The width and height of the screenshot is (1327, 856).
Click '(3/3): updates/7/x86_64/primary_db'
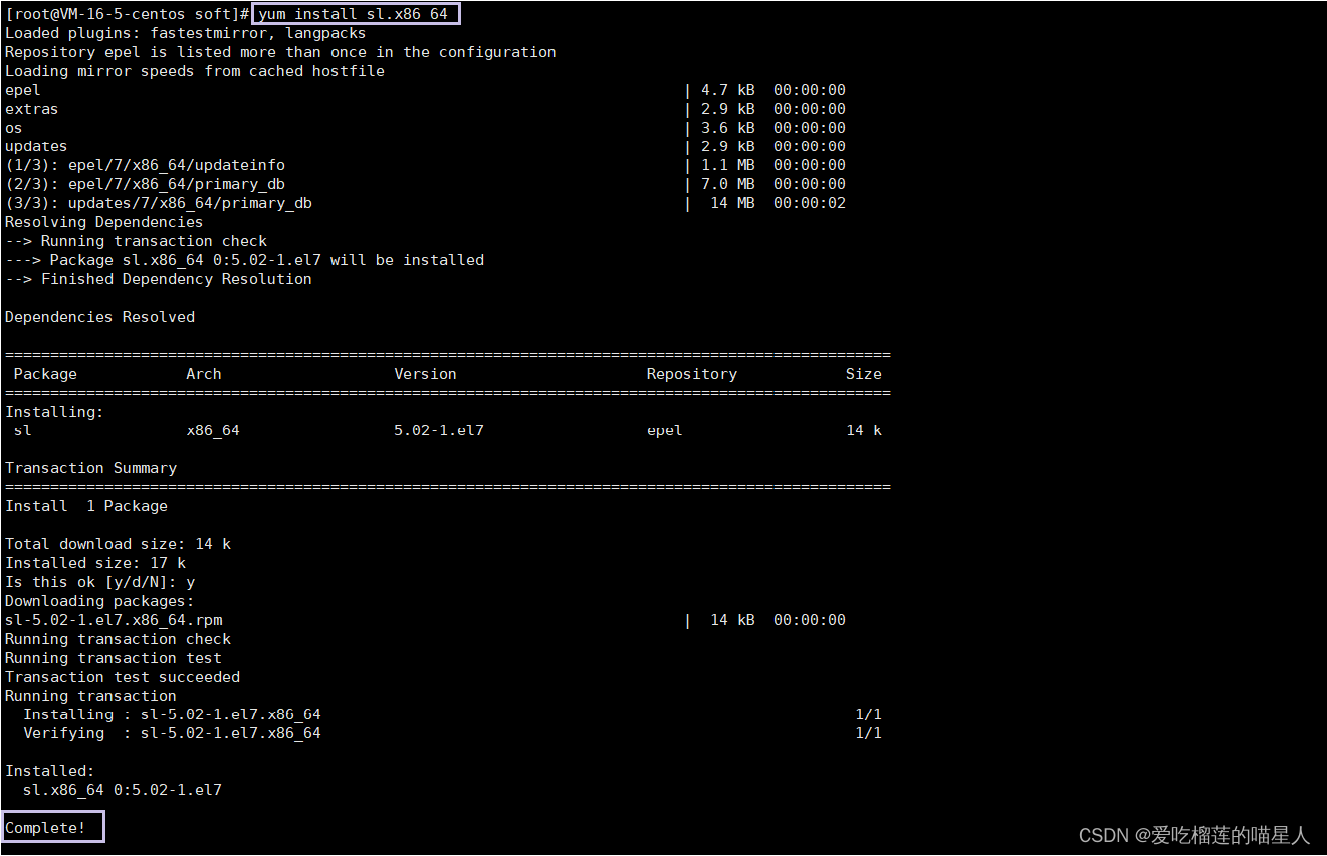[x=158, y=203]
